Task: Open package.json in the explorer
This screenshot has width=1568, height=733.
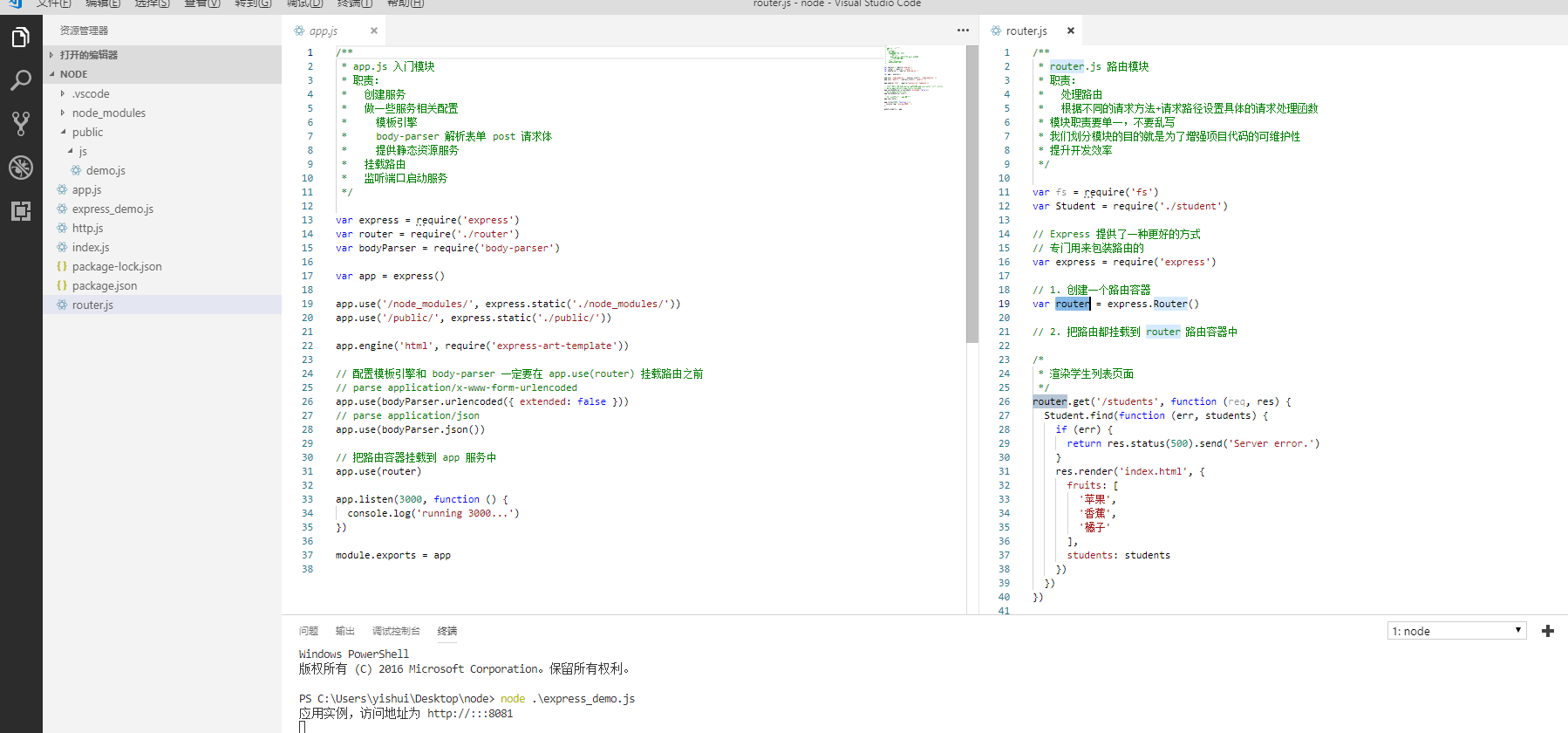Action: (162, 285)
